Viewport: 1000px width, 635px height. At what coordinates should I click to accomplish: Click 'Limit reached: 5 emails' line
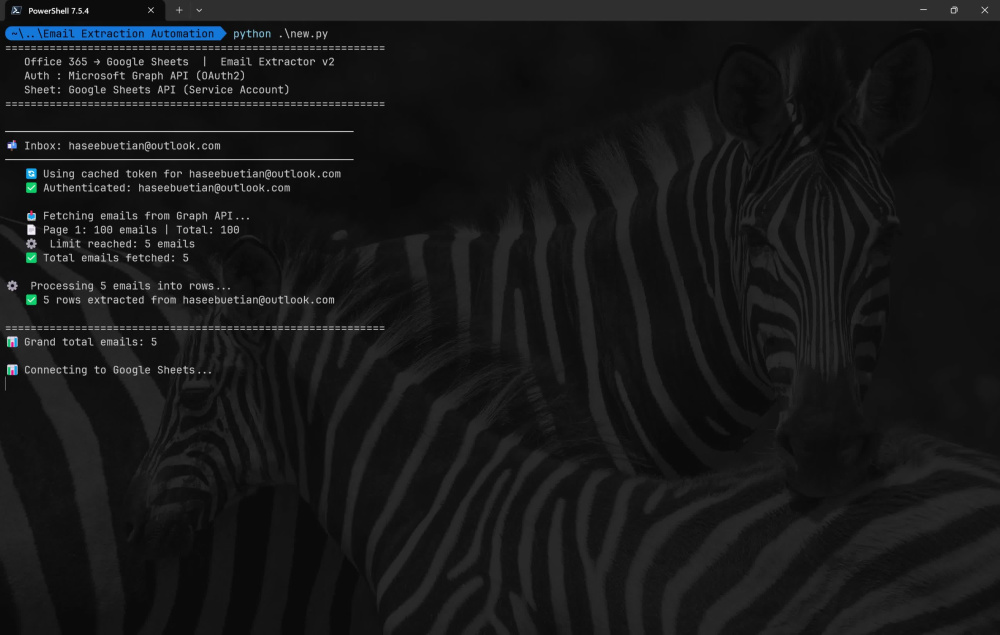(122, 244)
